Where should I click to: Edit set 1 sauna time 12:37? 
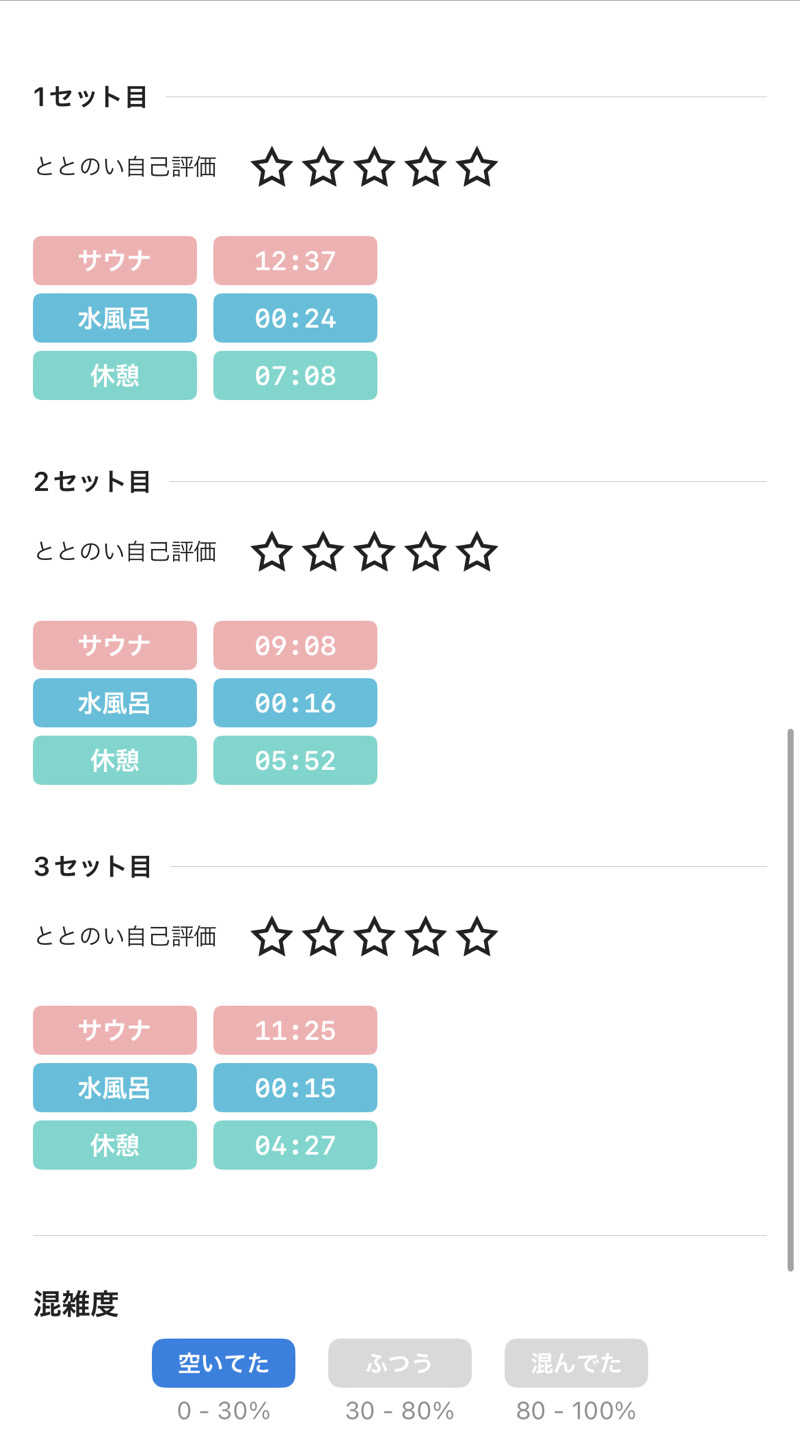295,261
